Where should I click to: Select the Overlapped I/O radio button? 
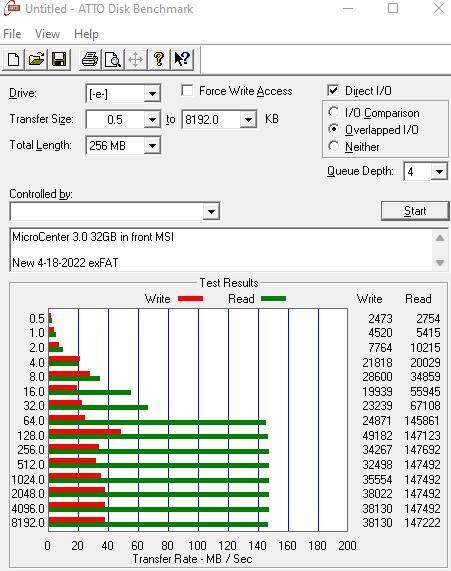(x=333, y=129)
